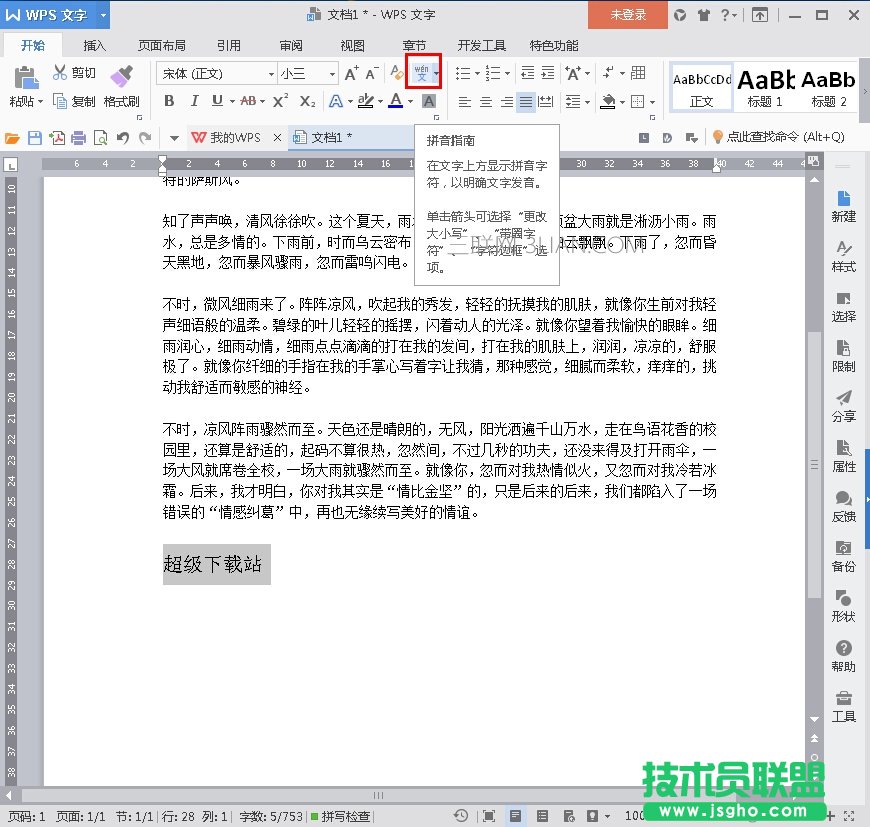Click the Backup icon in right sidebar
This screenshot has width=870, height=827.
[x=843, y=556]
